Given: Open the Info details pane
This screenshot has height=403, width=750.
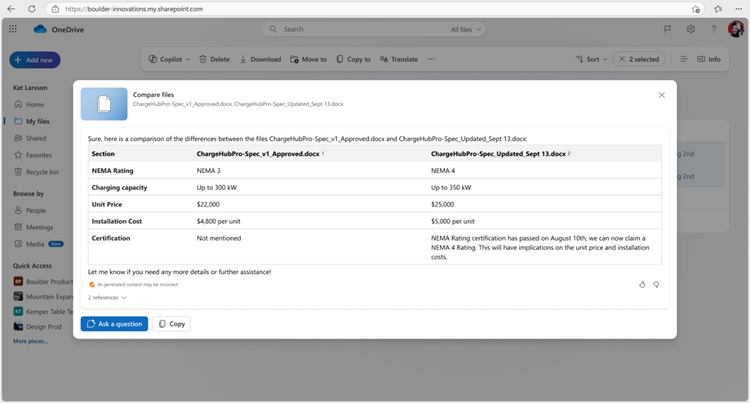Looking at the screenshot, I should point(709,59).
